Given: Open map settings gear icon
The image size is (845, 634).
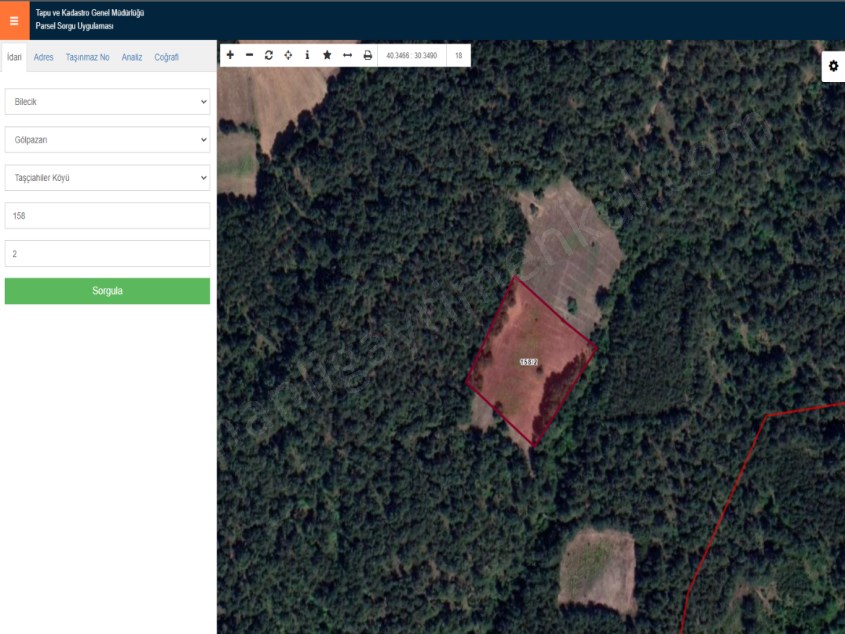Looking at the screenshot, I should (x=833, y=66).
